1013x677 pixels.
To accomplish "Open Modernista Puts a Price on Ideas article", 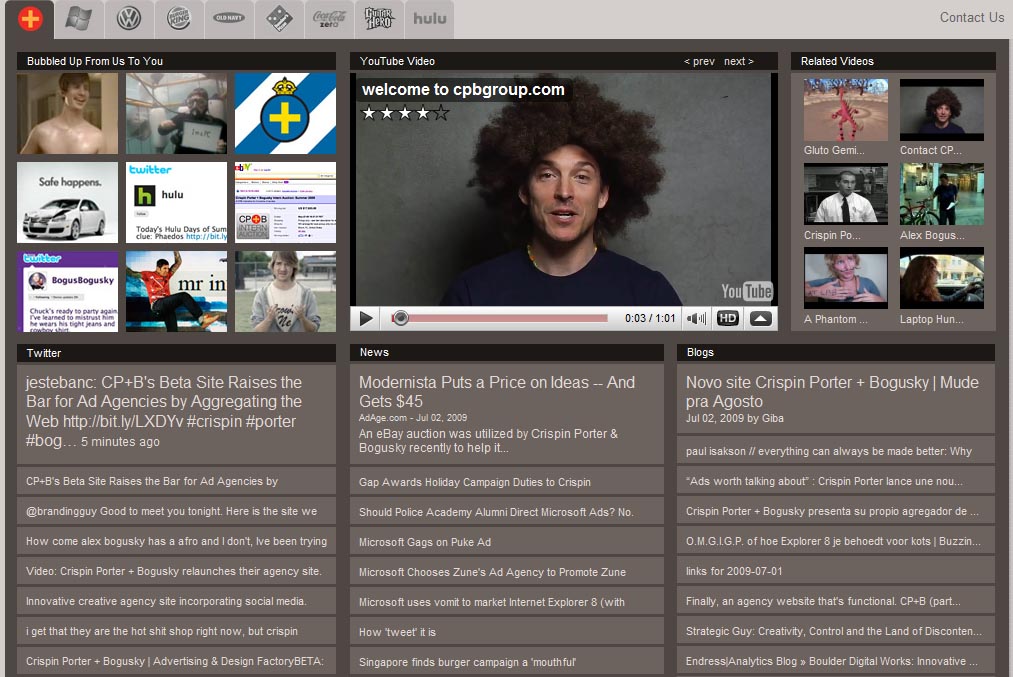I will (x=507, y=414).
